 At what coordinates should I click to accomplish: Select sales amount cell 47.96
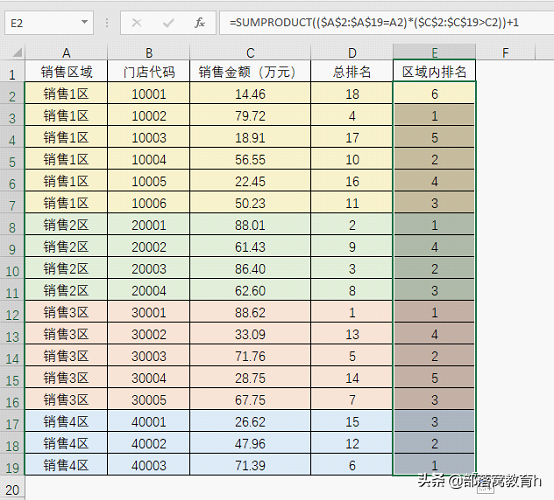pyautogui.click(x=250, y=443)
